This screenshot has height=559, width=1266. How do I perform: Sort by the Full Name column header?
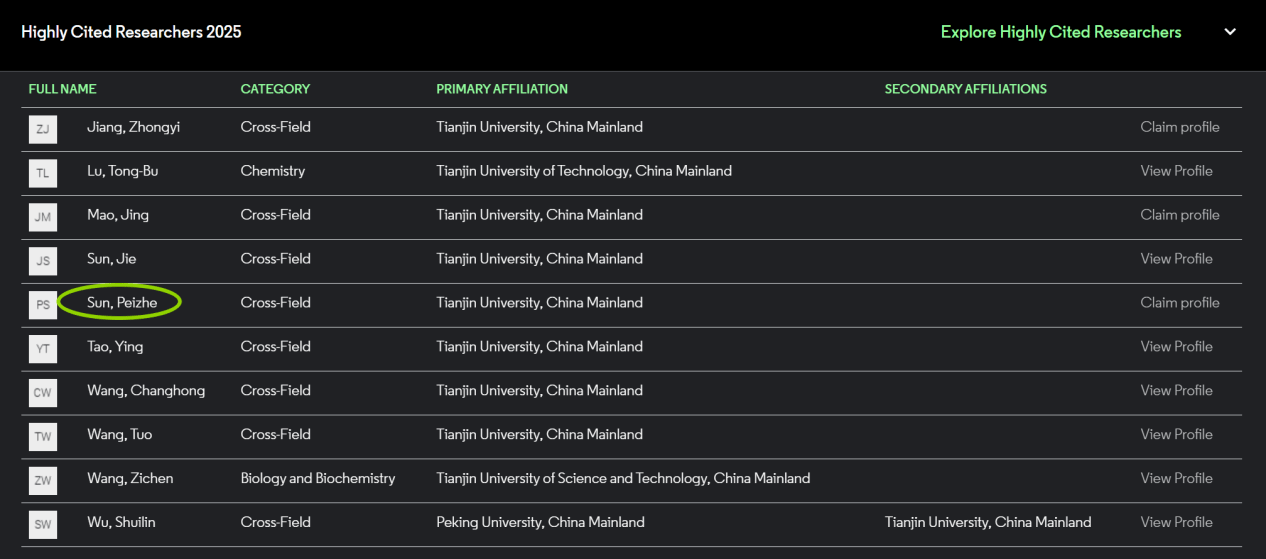(62, 89)
